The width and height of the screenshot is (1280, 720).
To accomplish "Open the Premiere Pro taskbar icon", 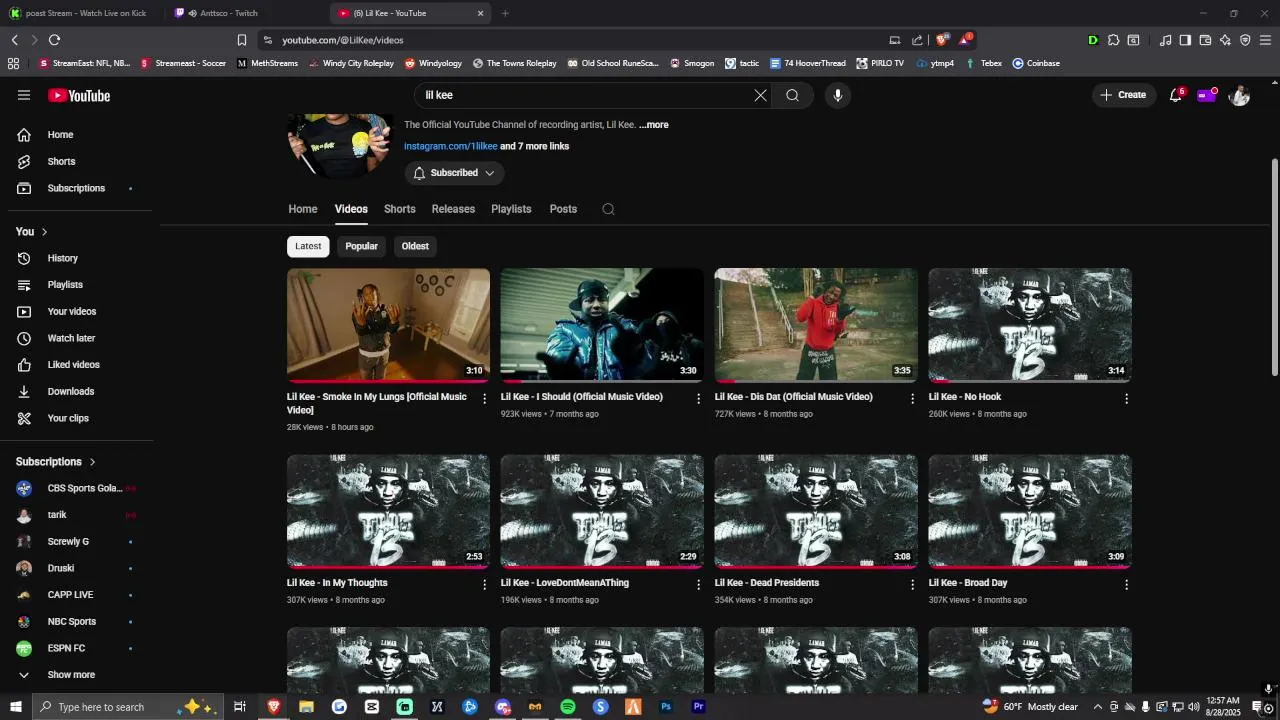I will [x=699, y=707].
